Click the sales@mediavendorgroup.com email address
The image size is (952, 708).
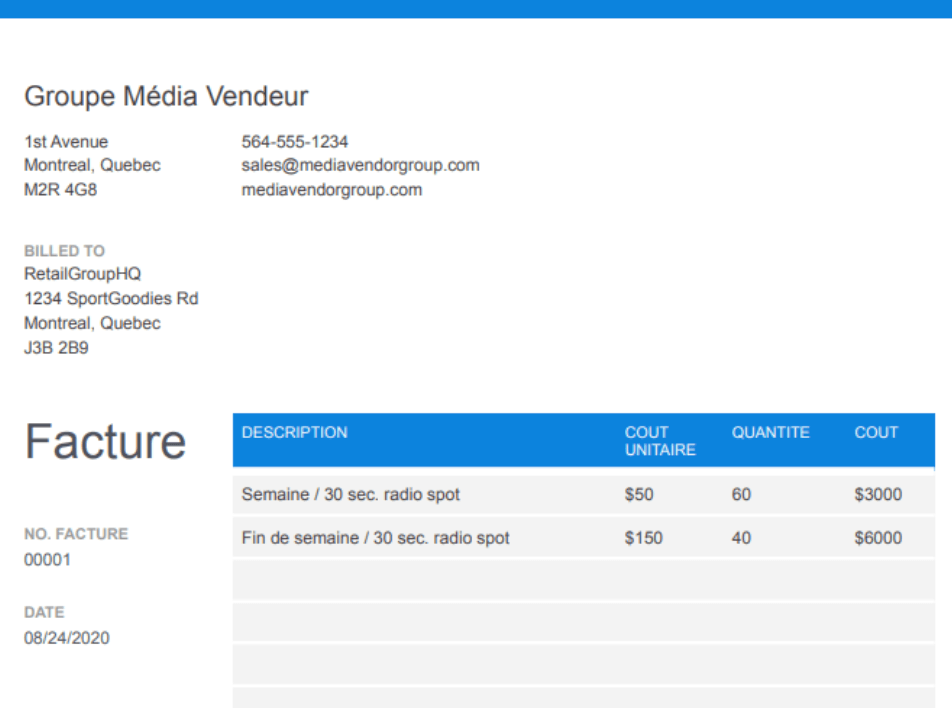click(x=360, y=165)
